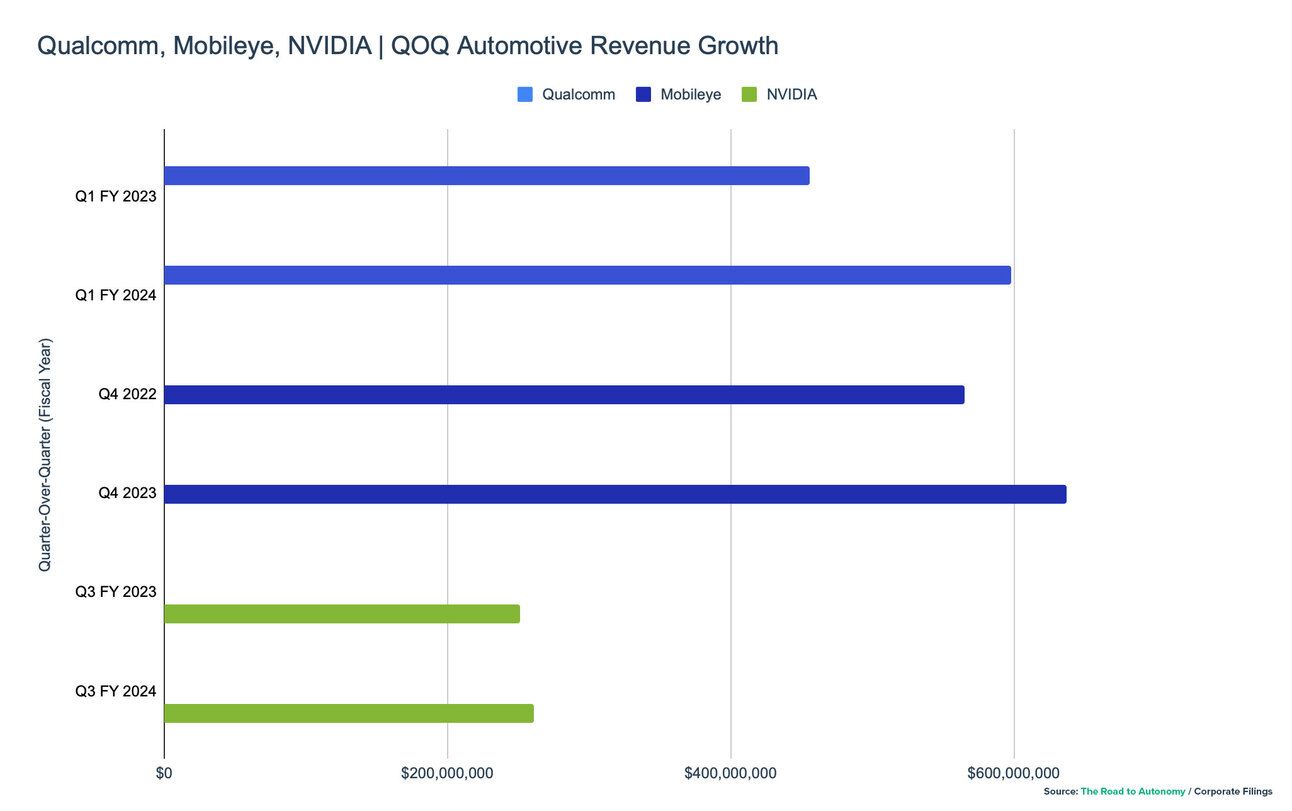Click the Q3 FY 2024 NVIDIA bar
Screen dimensions: 1292x811
349,713
